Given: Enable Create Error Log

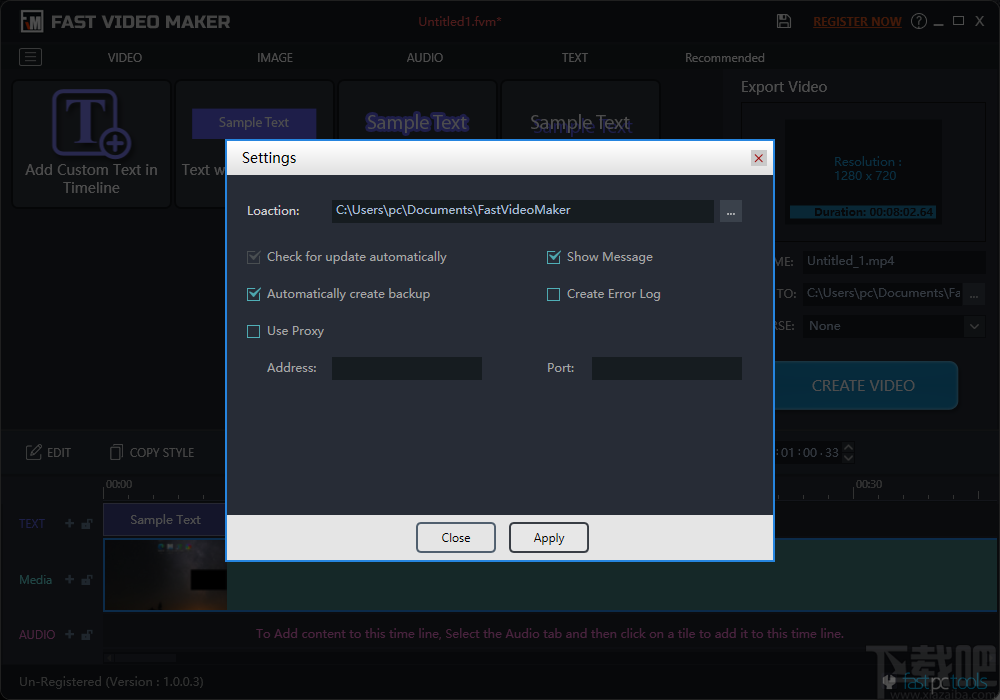Looking at the screenshot, I should point(553,293).
